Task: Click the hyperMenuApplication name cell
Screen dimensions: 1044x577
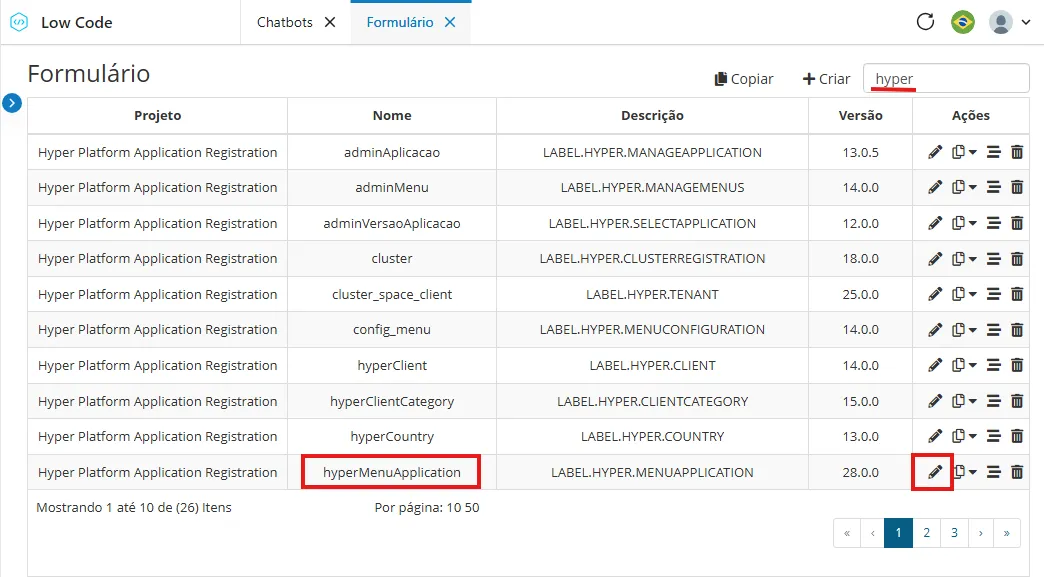Action: click(392, 473)
